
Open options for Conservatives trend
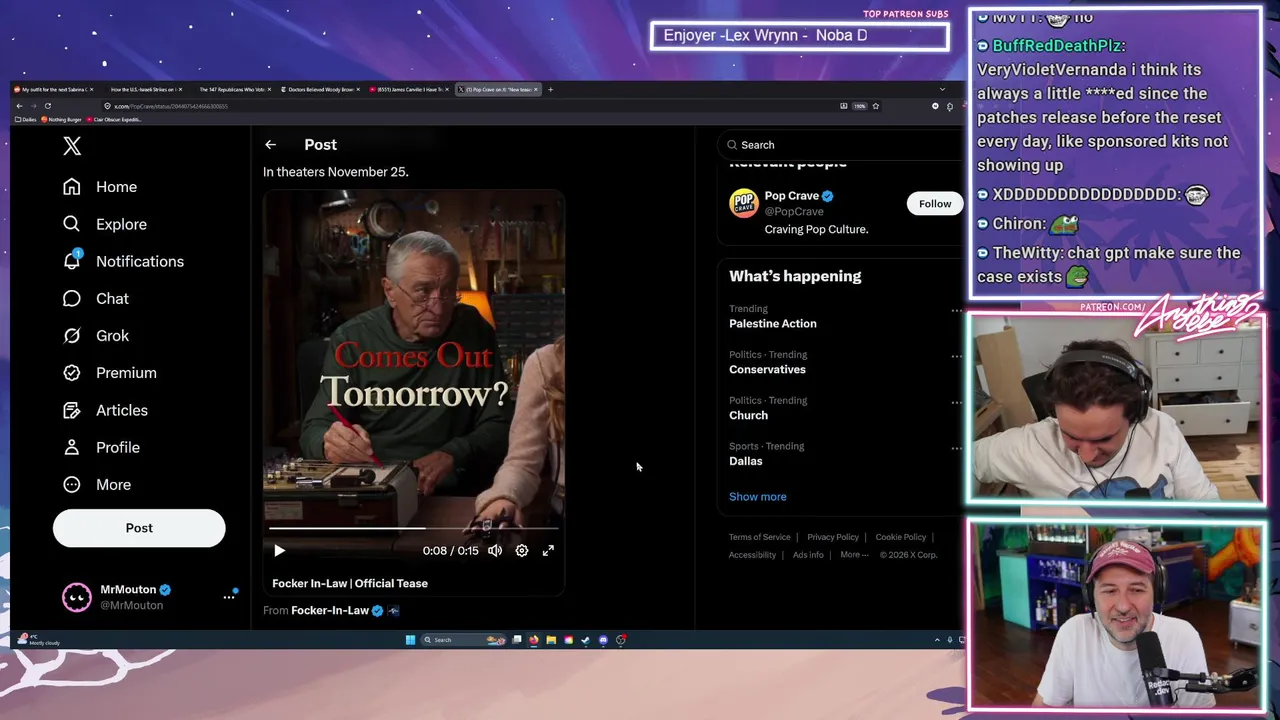[956, 356]
